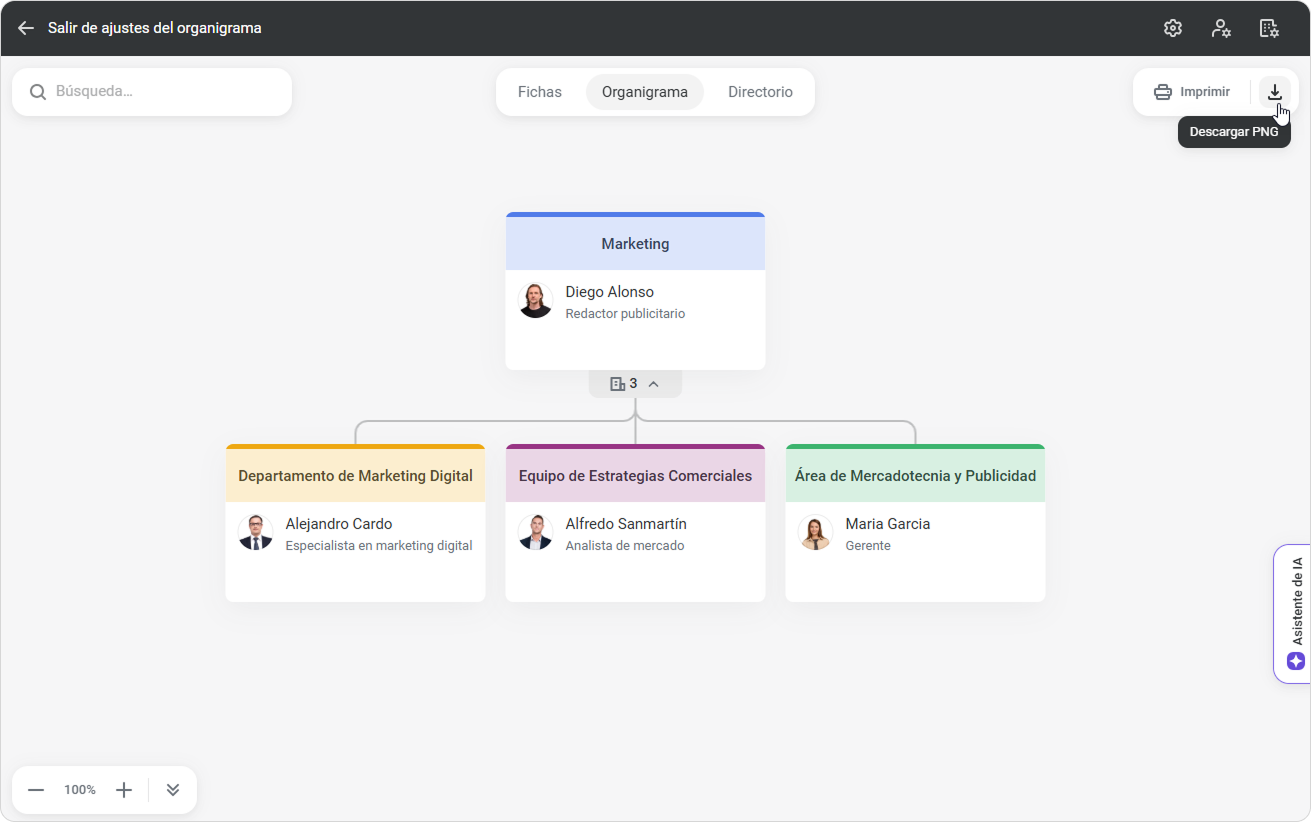This screenshot has width=1311, height=822.
Task: Select the Organigrama tab
Action: point(644,92)
